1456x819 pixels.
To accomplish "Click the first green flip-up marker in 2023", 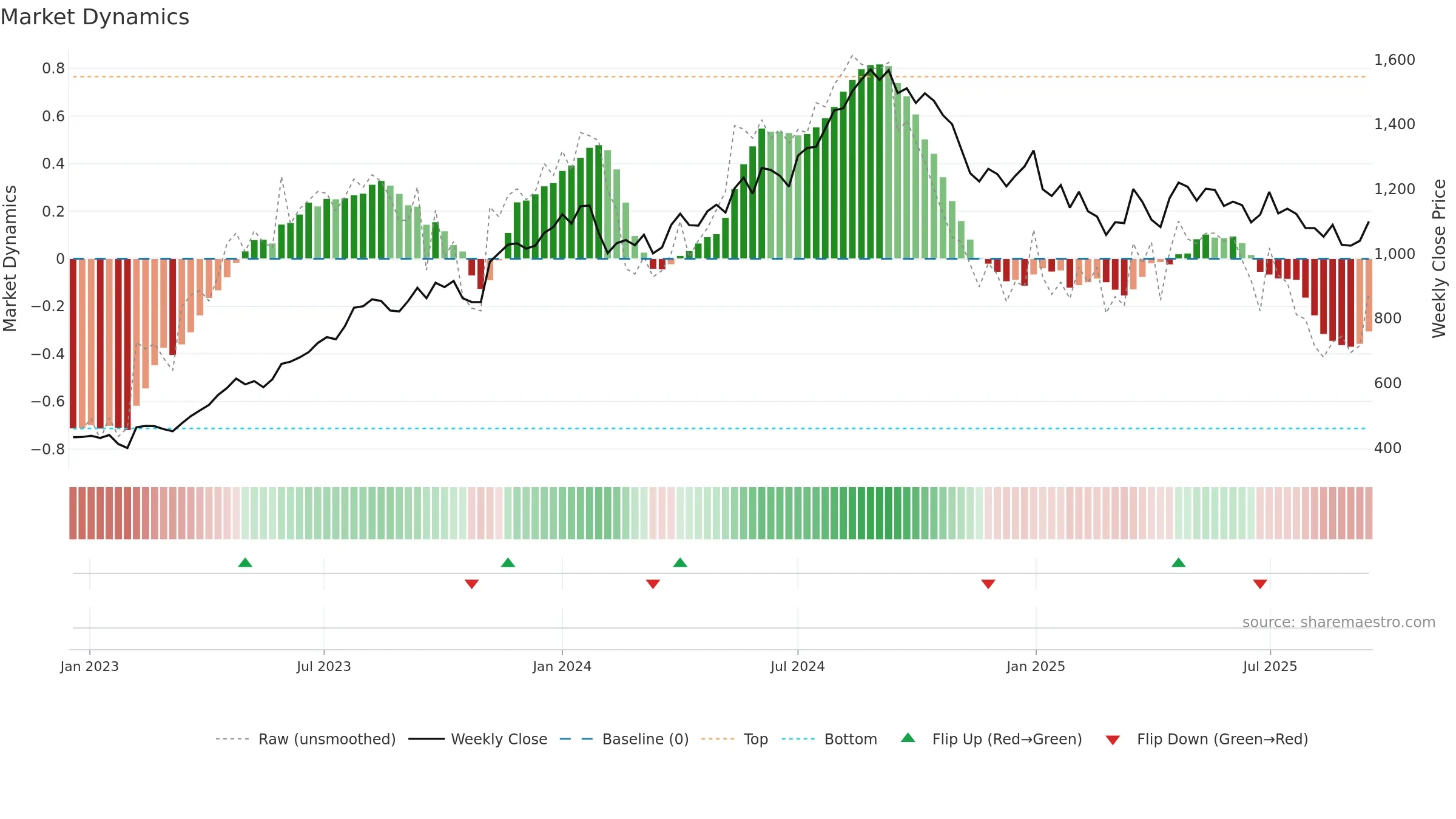I will (x=245, y=562).
